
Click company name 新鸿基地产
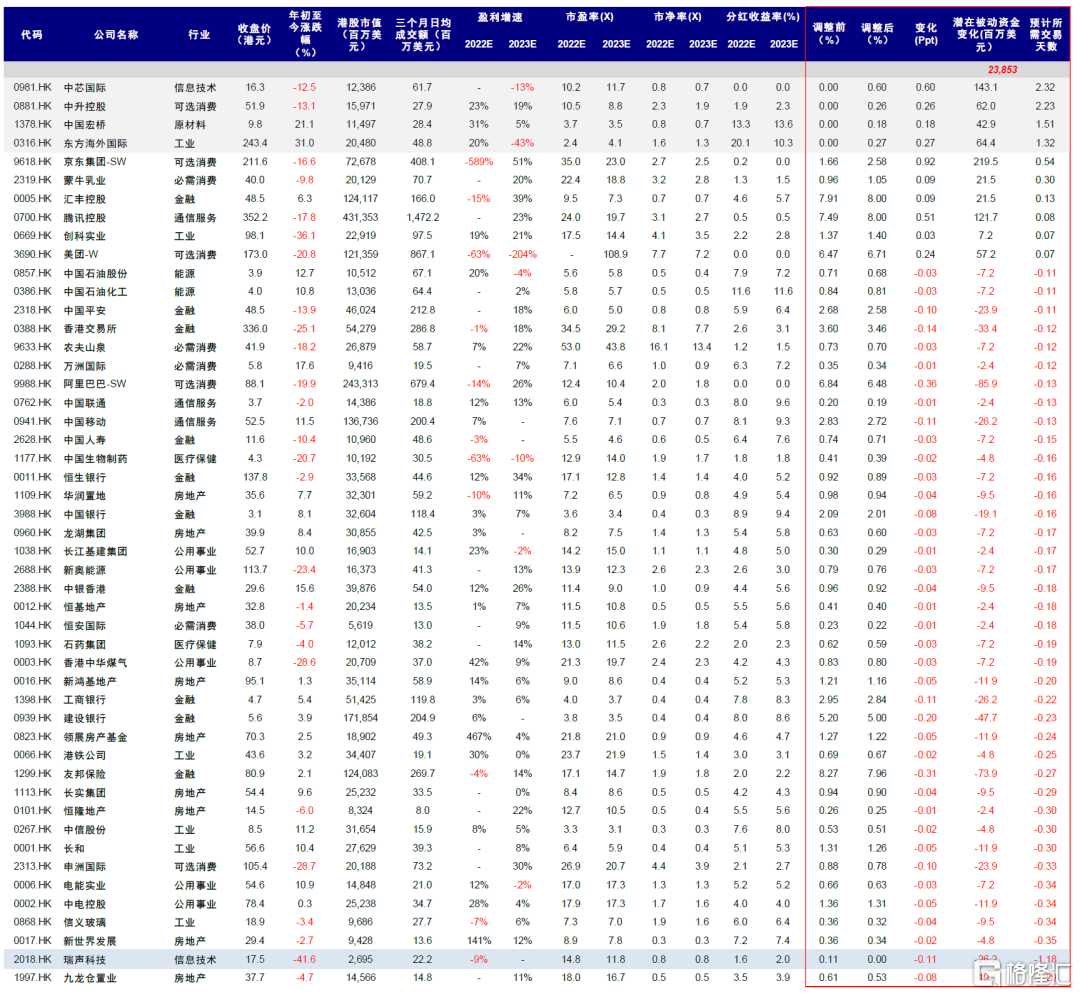90,681
